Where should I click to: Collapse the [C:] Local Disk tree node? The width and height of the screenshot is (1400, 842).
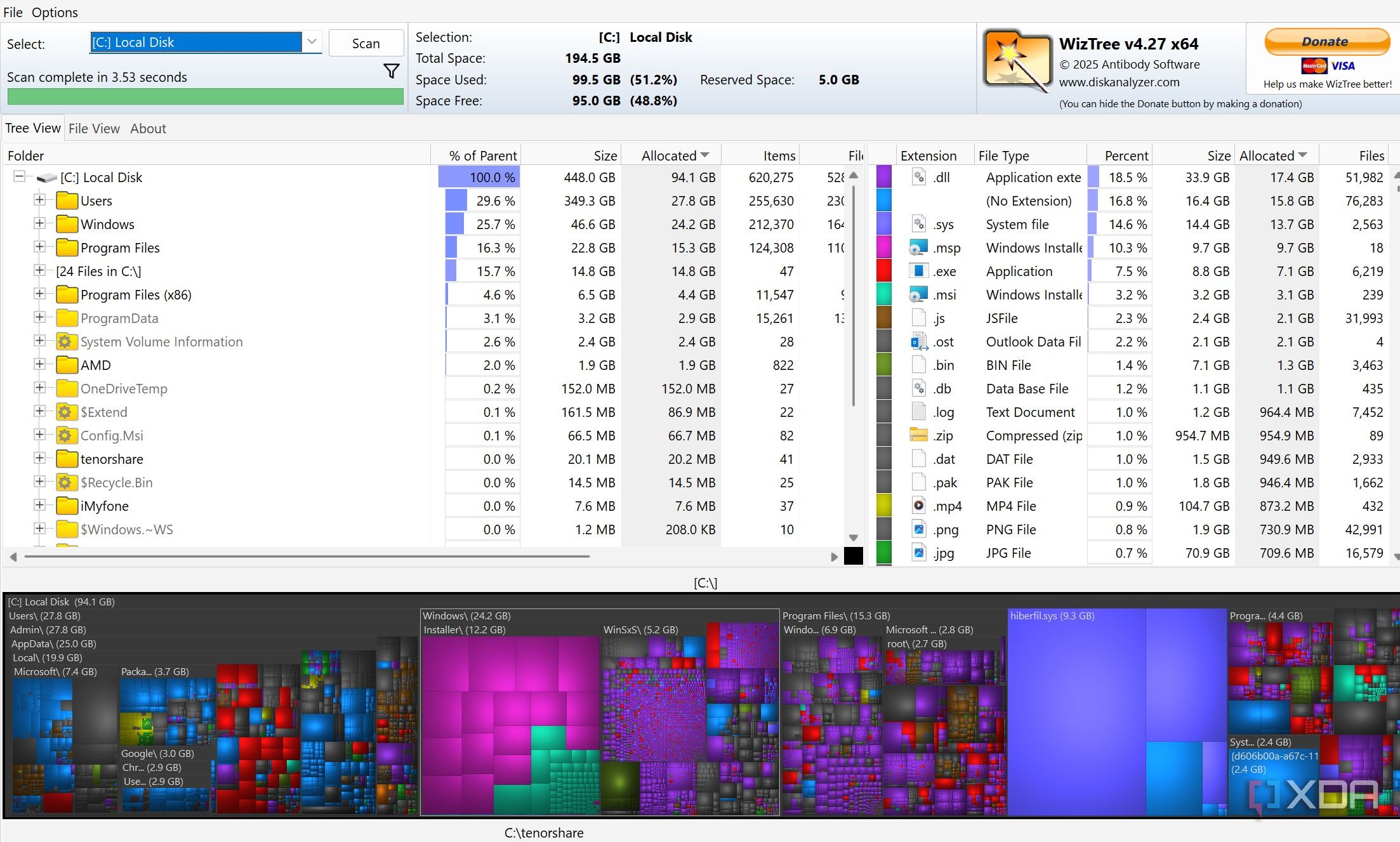(20, 177)
